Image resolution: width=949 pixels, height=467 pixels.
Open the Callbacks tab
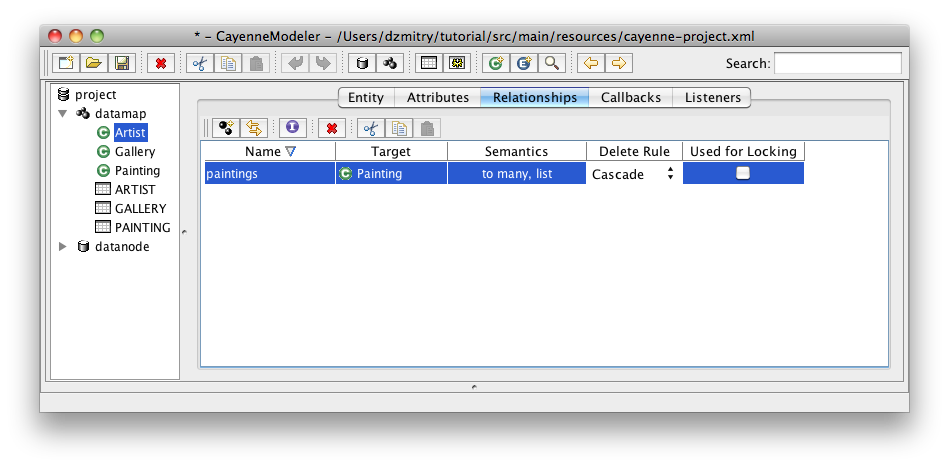pos(630,97)
